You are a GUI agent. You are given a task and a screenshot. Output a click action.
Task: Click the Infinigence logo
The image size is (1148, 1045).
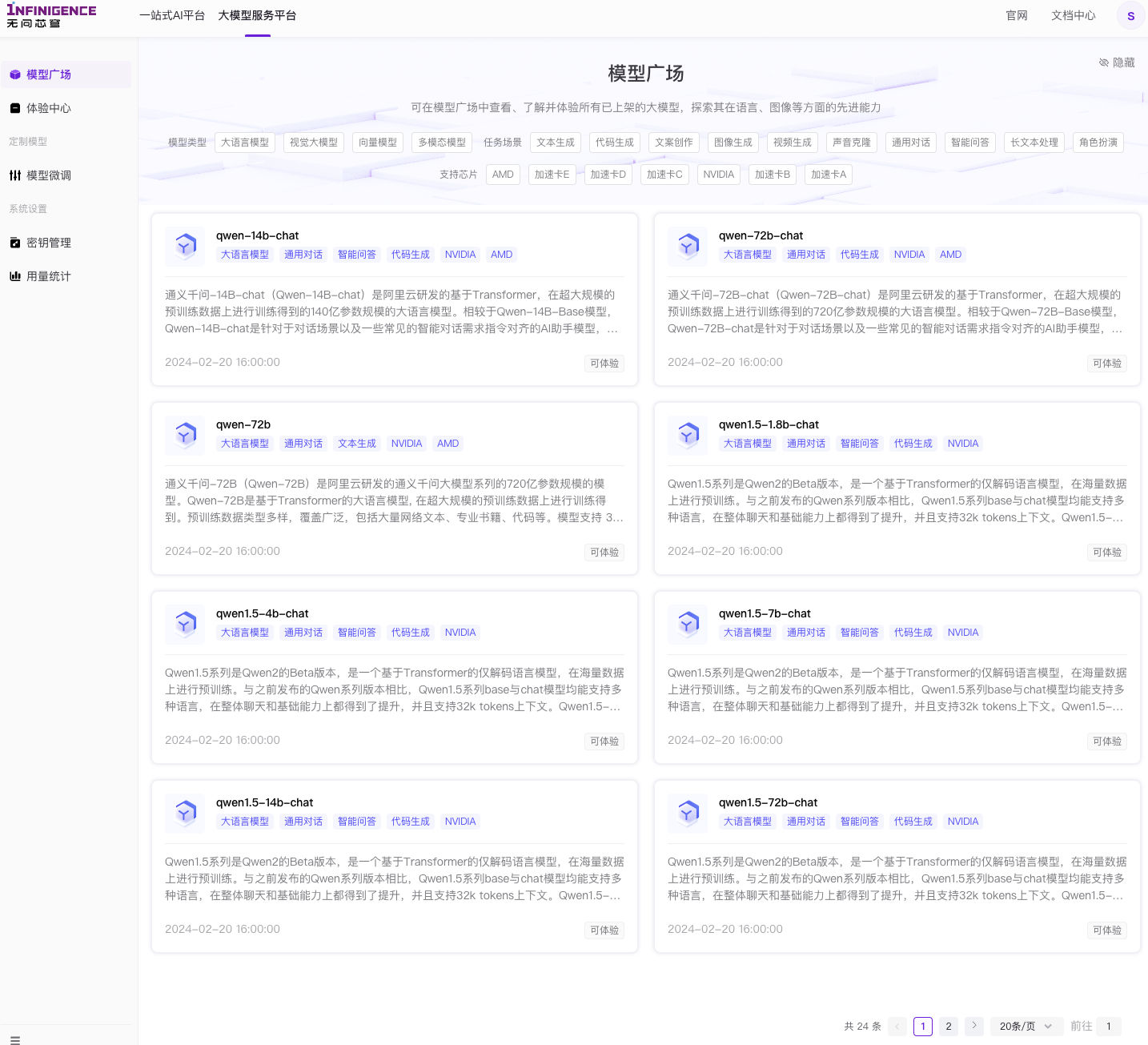click(x=51, y=16)
